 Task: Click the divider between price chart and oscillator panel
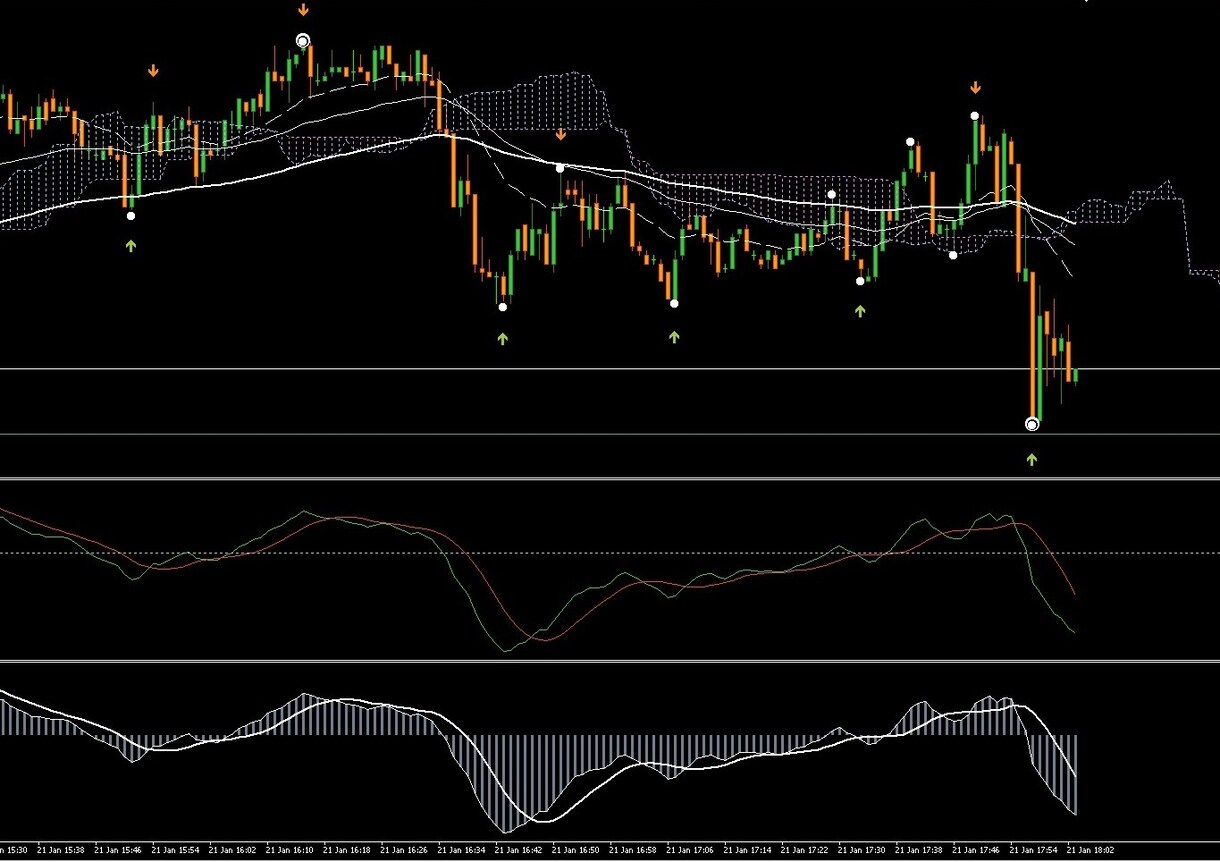610,478
